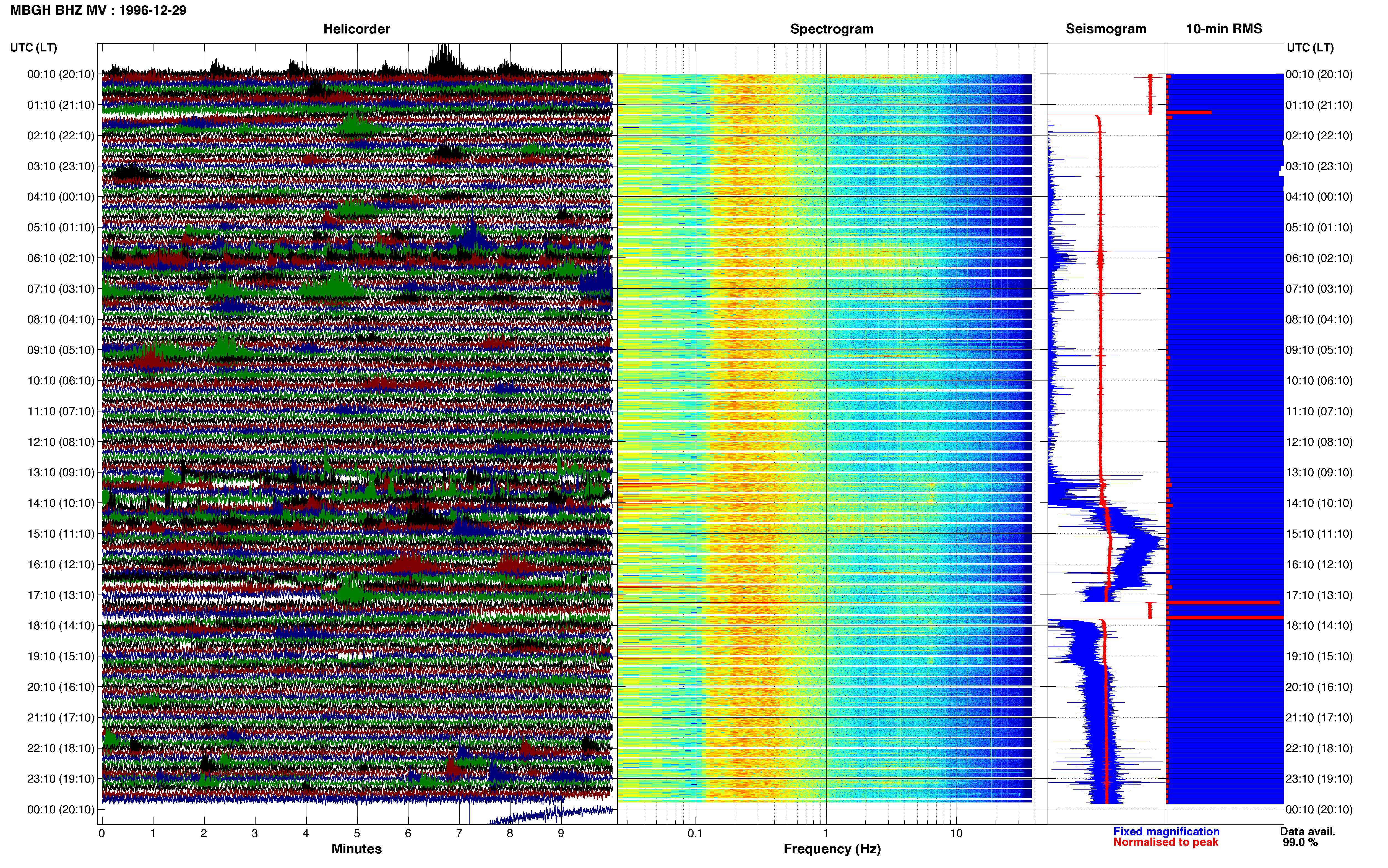The image size is (1388, 868).
Task: Click left axis time label '02:10 (22:10)'
Action: (x=61, y=135)
